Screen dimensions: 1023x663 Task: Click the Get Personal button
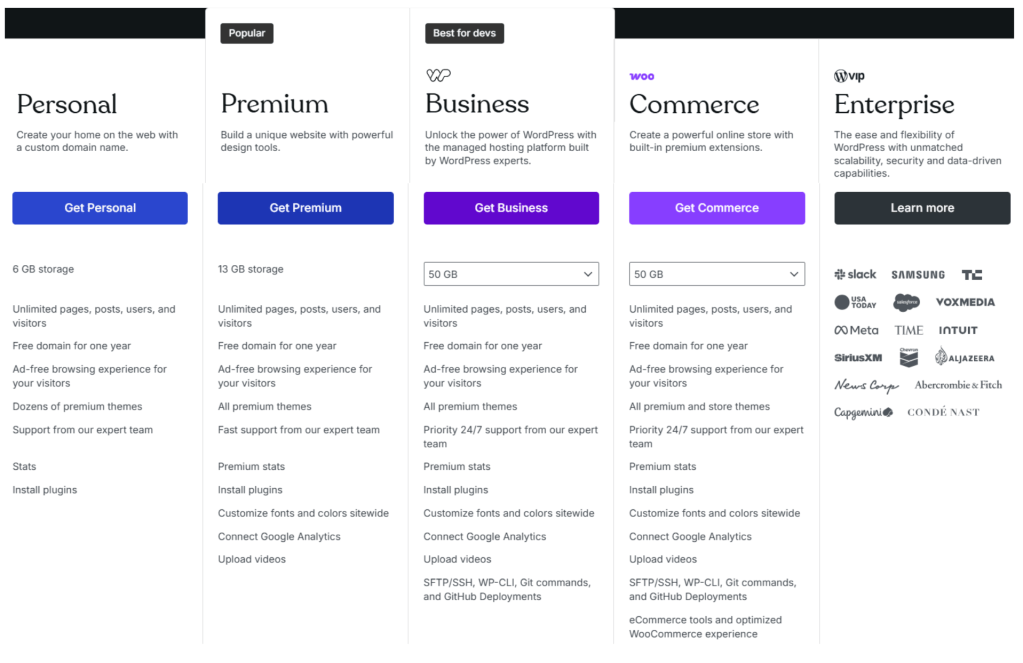[99, 208]
